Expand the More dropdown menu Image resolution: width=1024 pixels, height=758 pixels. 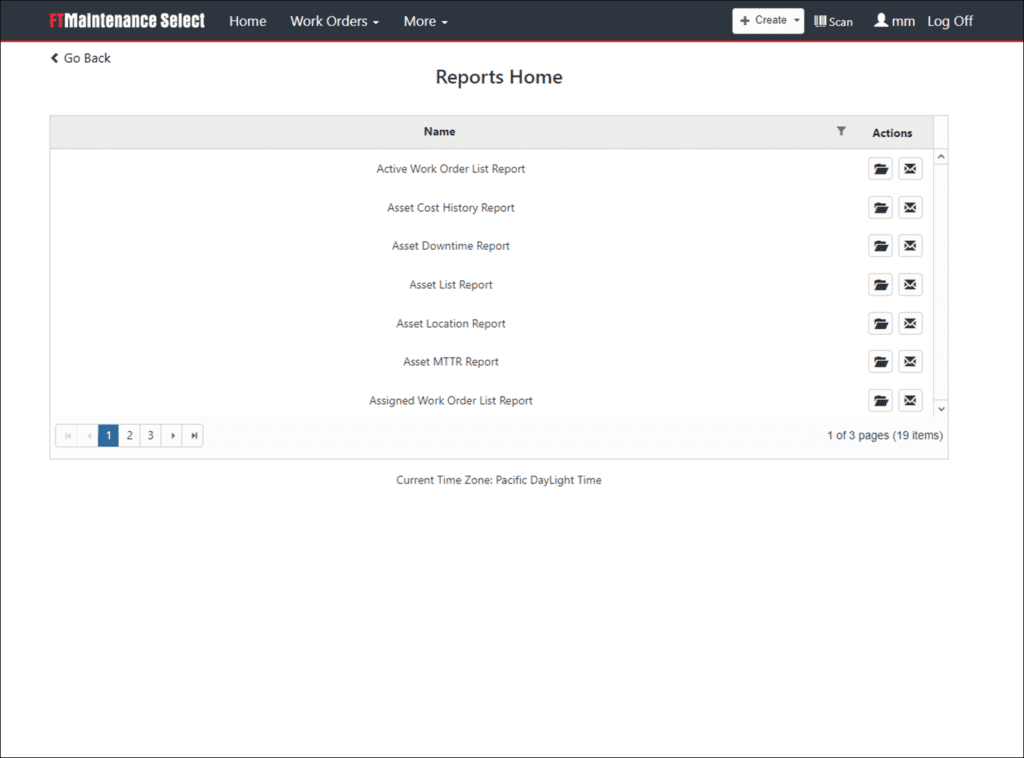[425, 21]
